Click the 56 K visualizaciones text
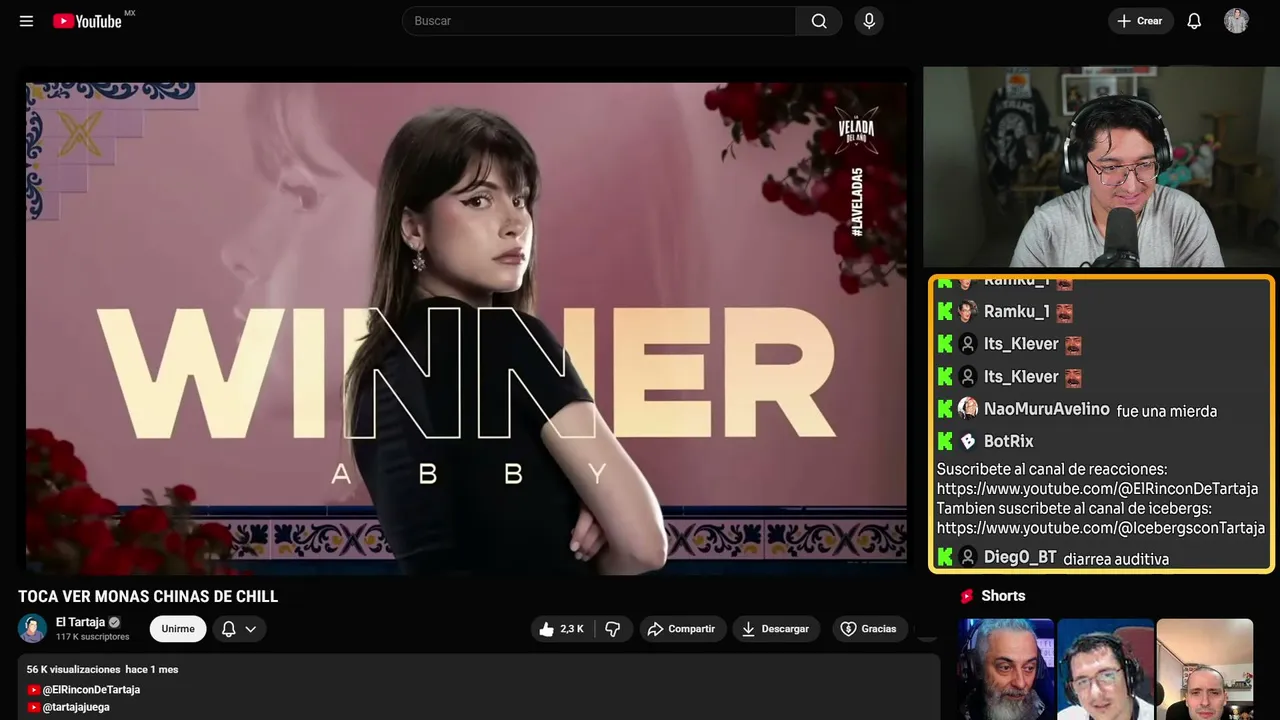Screen dimensions: 1280x720 pyautogui.click(x=74, y=669)
